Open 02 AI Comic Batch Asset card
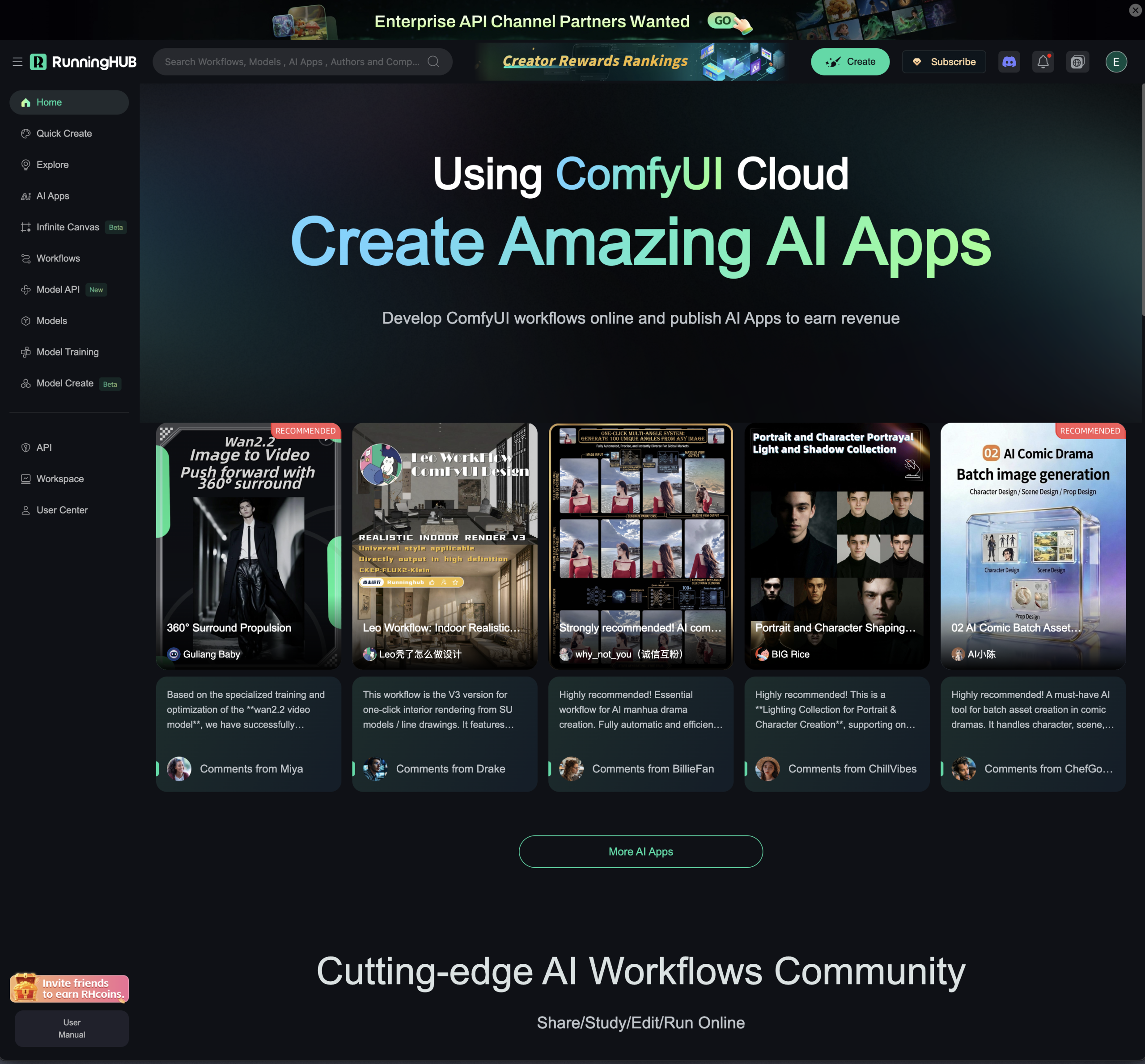The height and width of the screenshot is (1064, 1145). (x=1033, y=546)
